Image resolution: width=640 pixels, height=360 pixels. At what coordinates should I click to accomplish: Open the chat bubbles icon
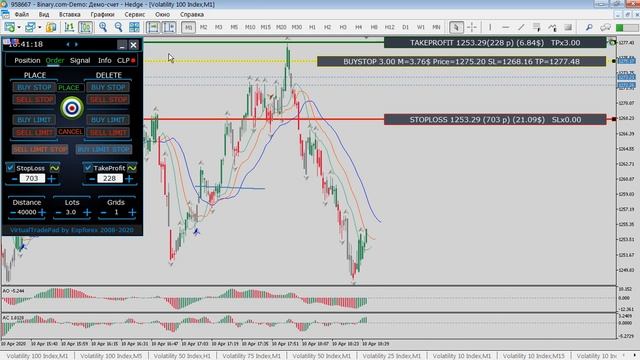pyautogui.click(x=605, y=27)
